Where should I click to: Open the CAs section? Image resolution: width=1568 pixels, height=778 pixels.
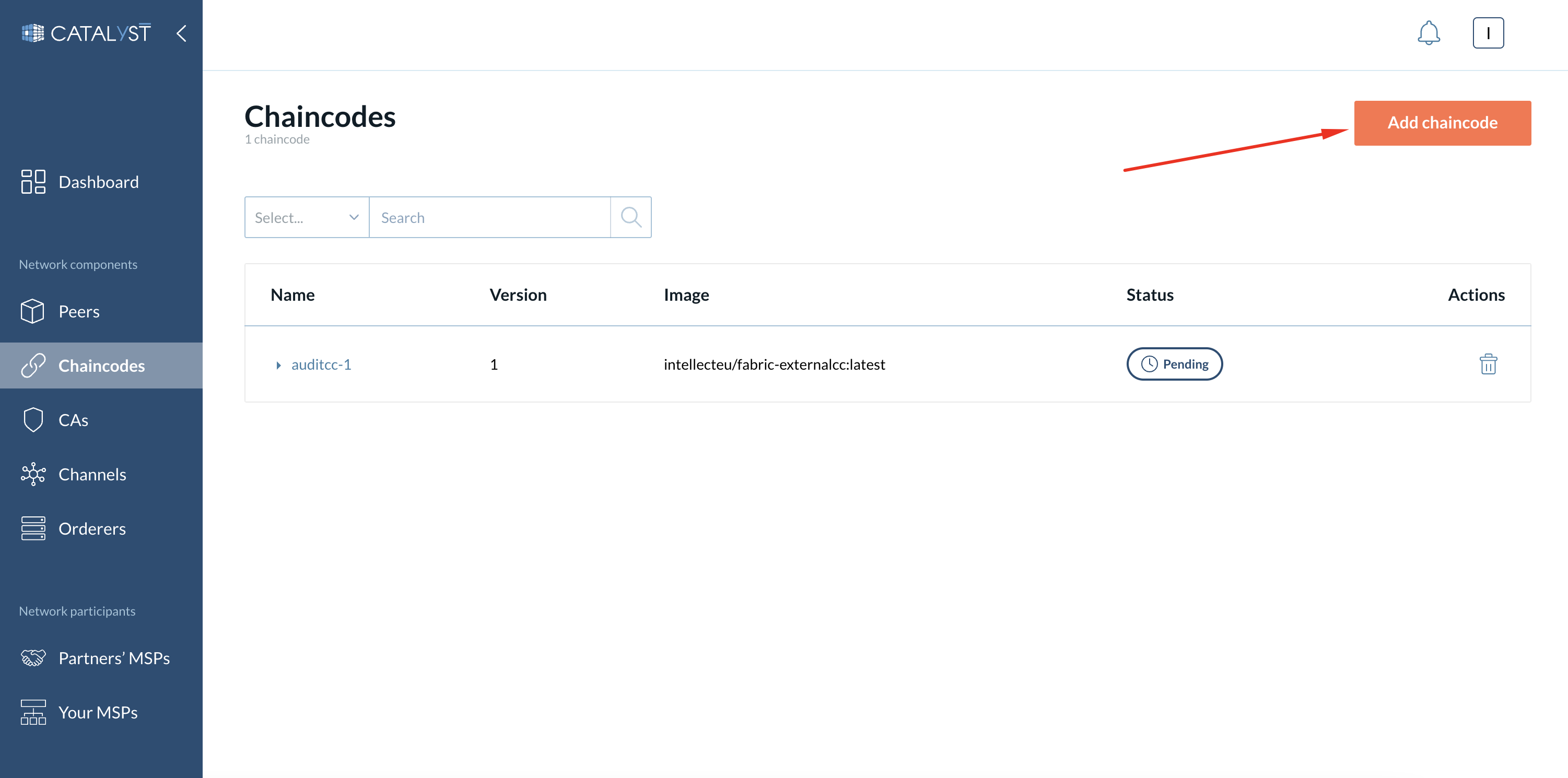[x=74, y=419]
